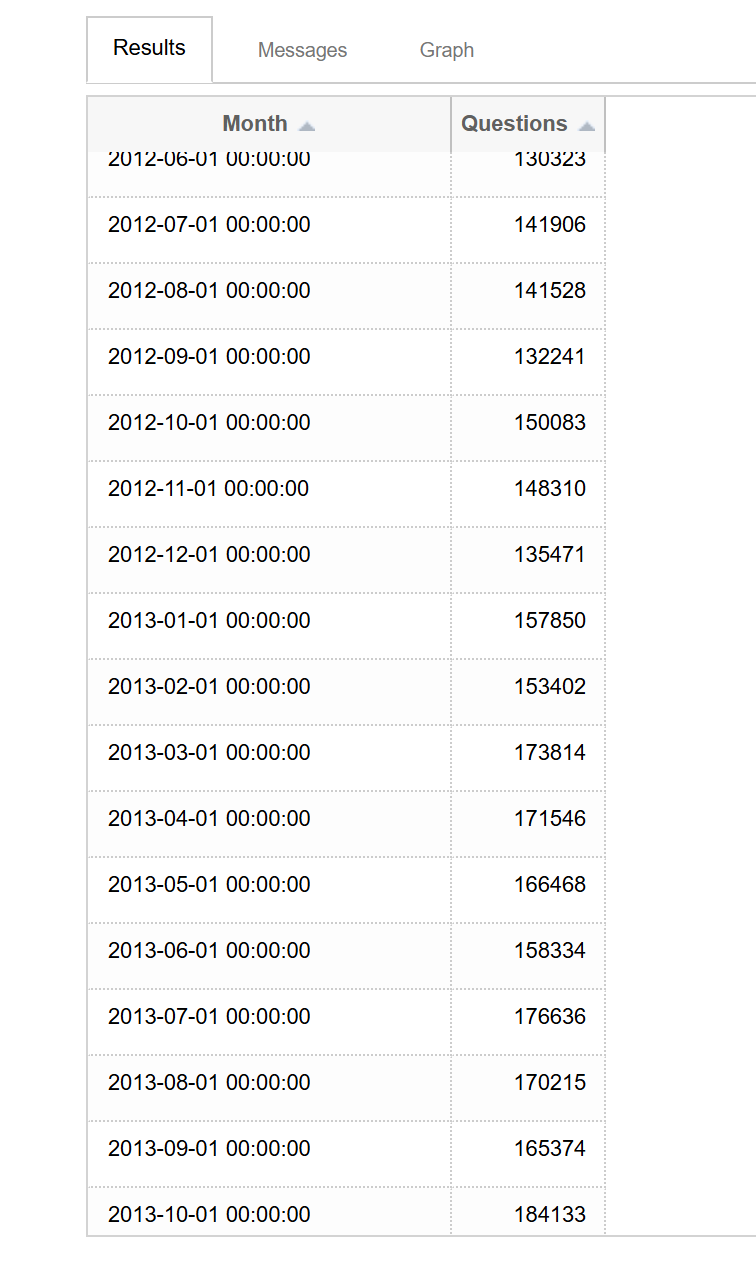Select the 2013-09-01 date cell
This screenshot has width=756, height=1277.
click(x=209, y=1148)
